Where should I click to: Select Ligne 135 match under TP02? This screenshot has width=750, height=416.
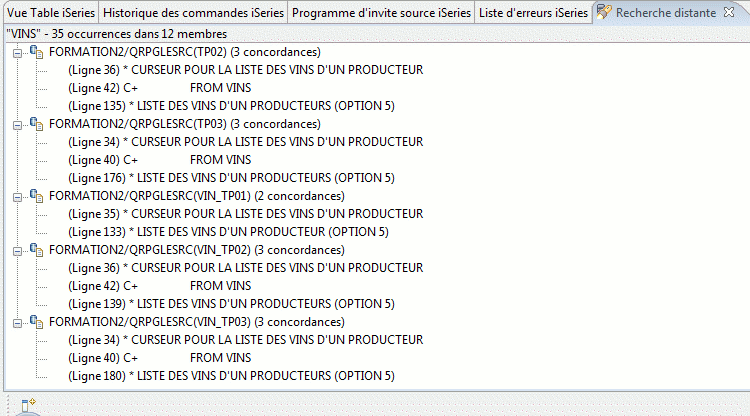tap(232, 106)
